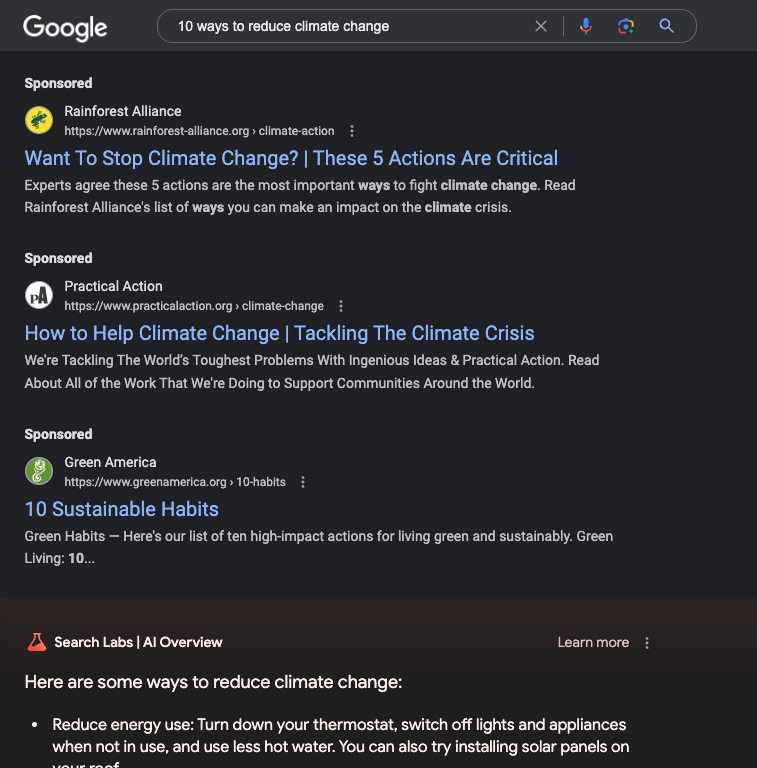757x768 pixels.
Task: Click the Search Labs flask icon
Action: [37, 642]
